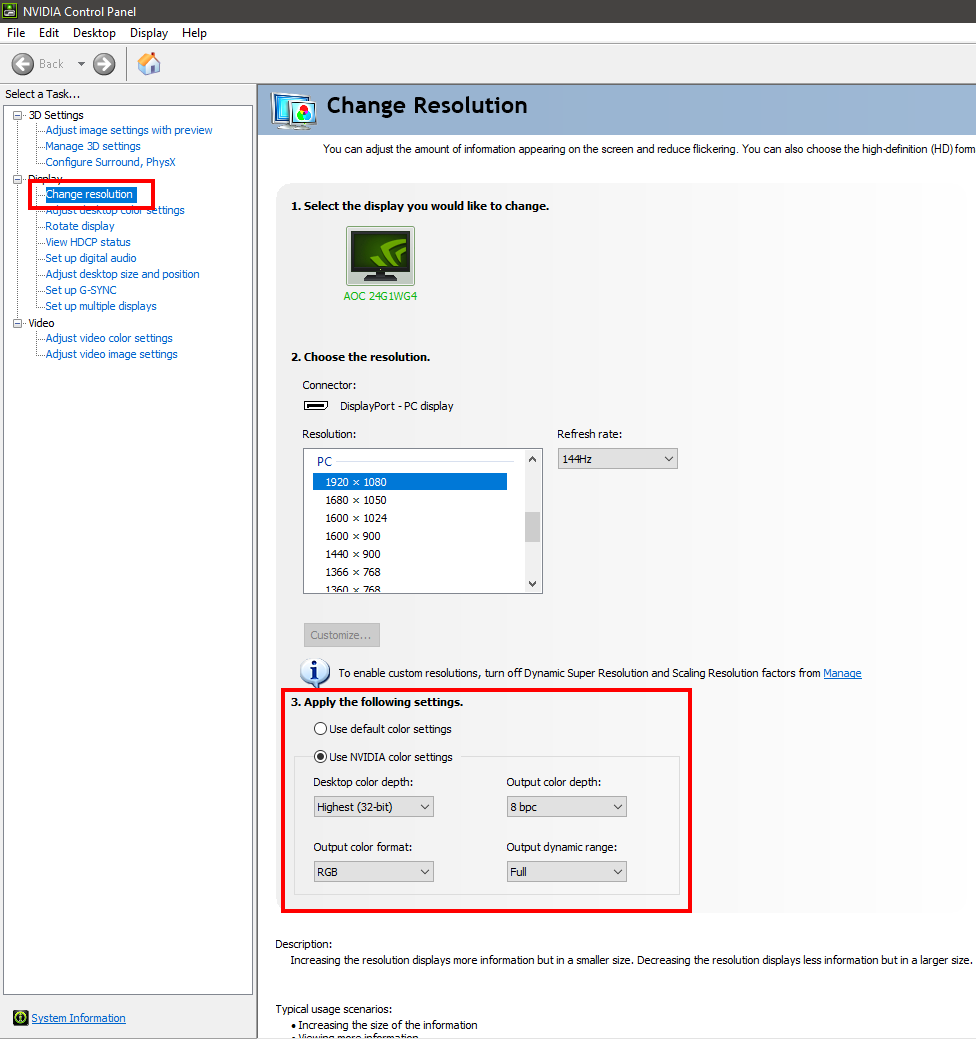Open the Back history dropdown arrow
Viewport: 976px width, 1039px height.
pyautogui.click(x=81, y=64)
